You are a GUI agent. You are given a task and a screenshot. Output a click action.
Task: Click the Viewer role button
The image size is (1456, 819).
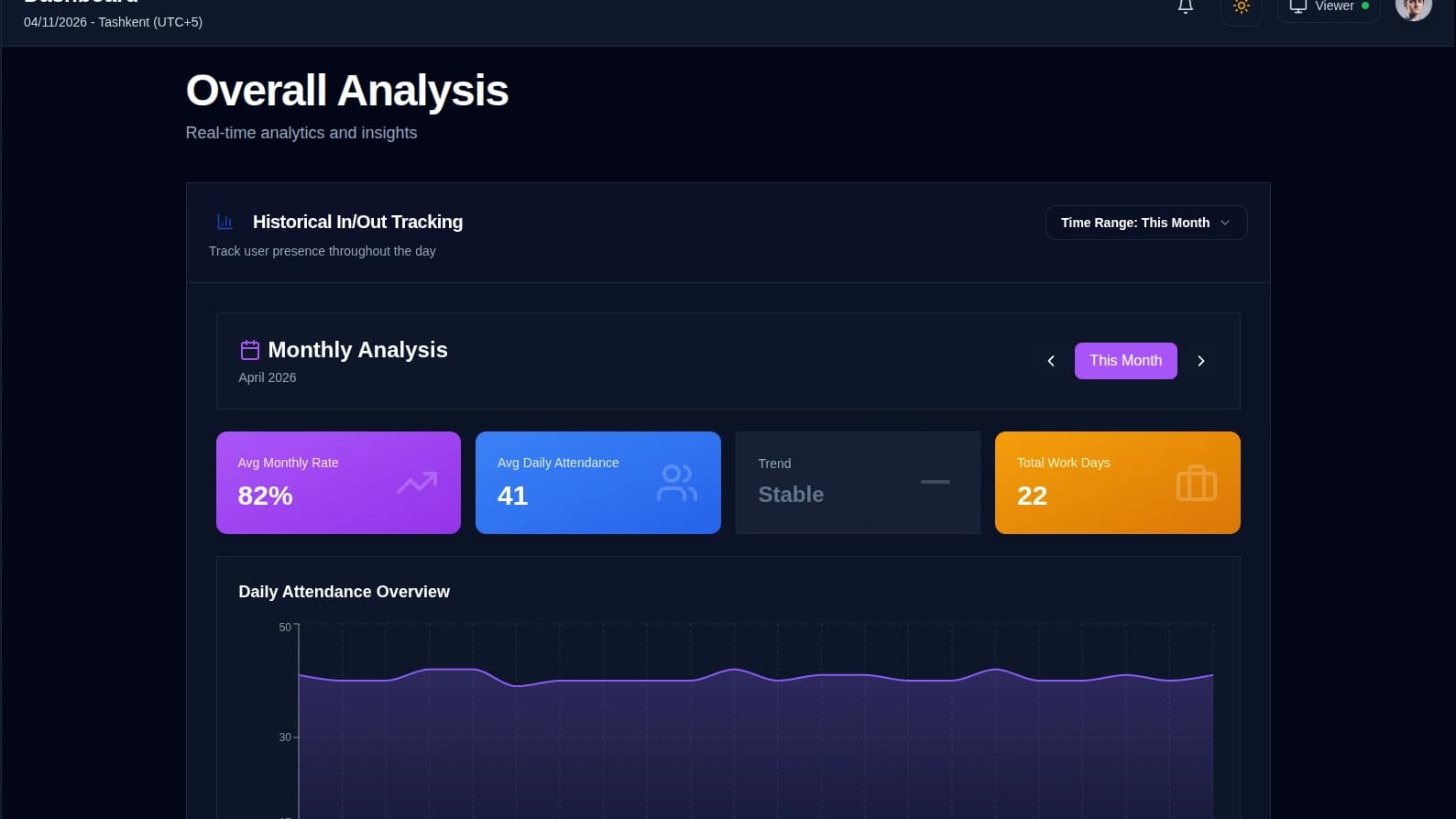(1328, 7)
